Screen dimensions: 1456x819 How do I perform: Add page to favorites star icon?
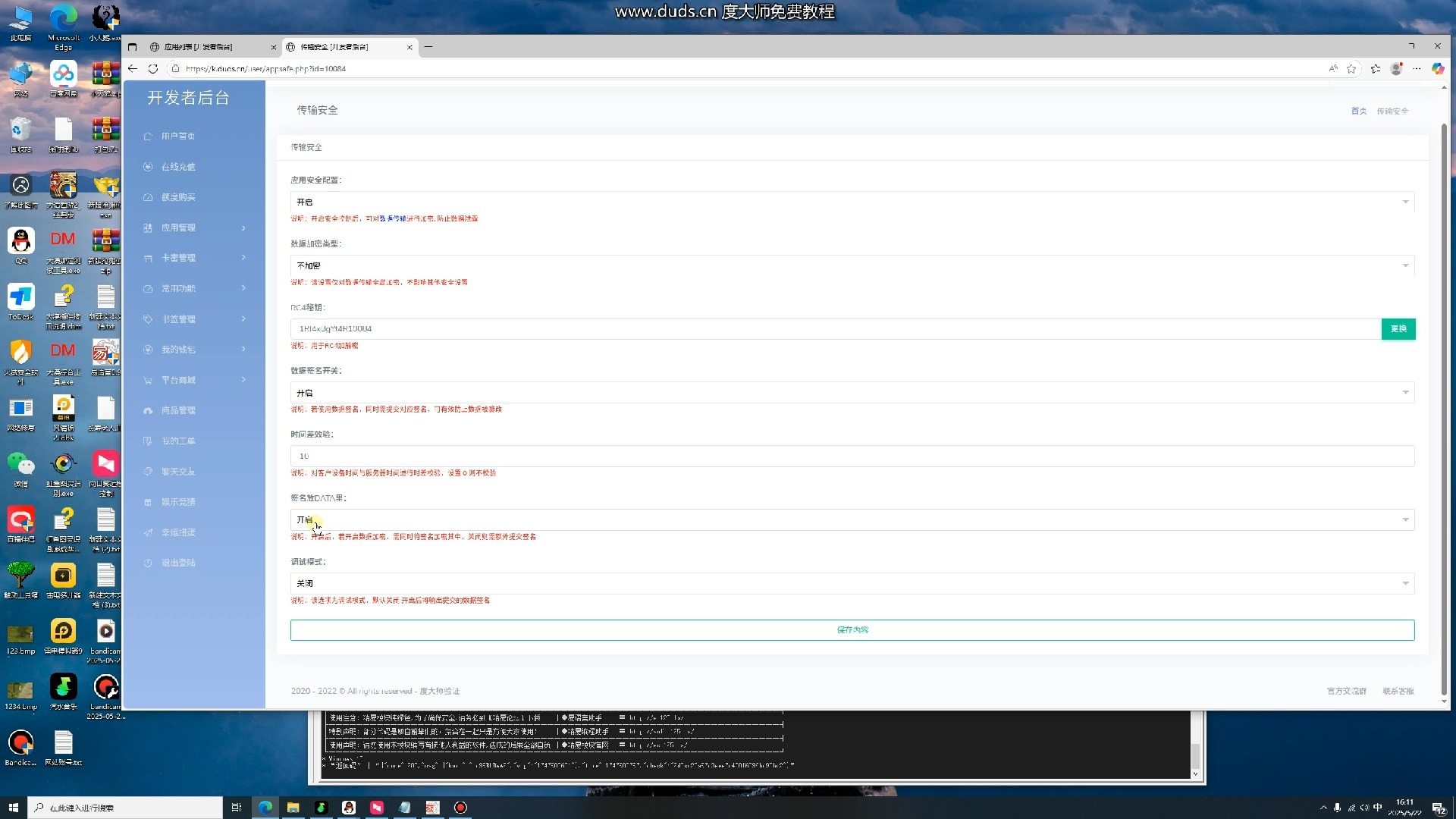[1351, 68]
